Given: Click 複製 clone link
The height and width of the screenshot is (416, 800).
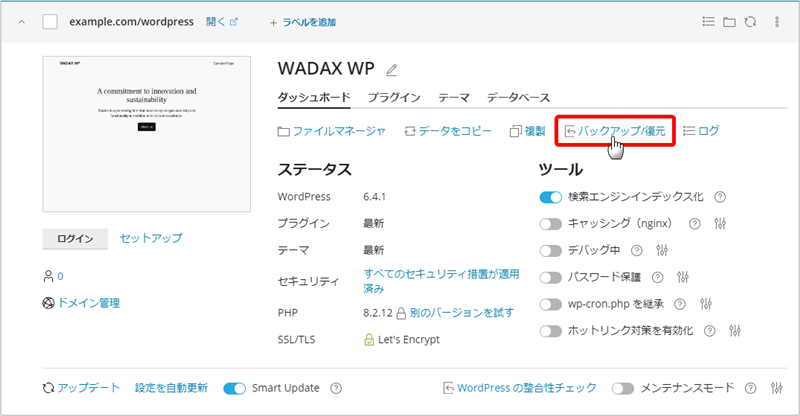Looking at the screenshot, I should point(528,131).
